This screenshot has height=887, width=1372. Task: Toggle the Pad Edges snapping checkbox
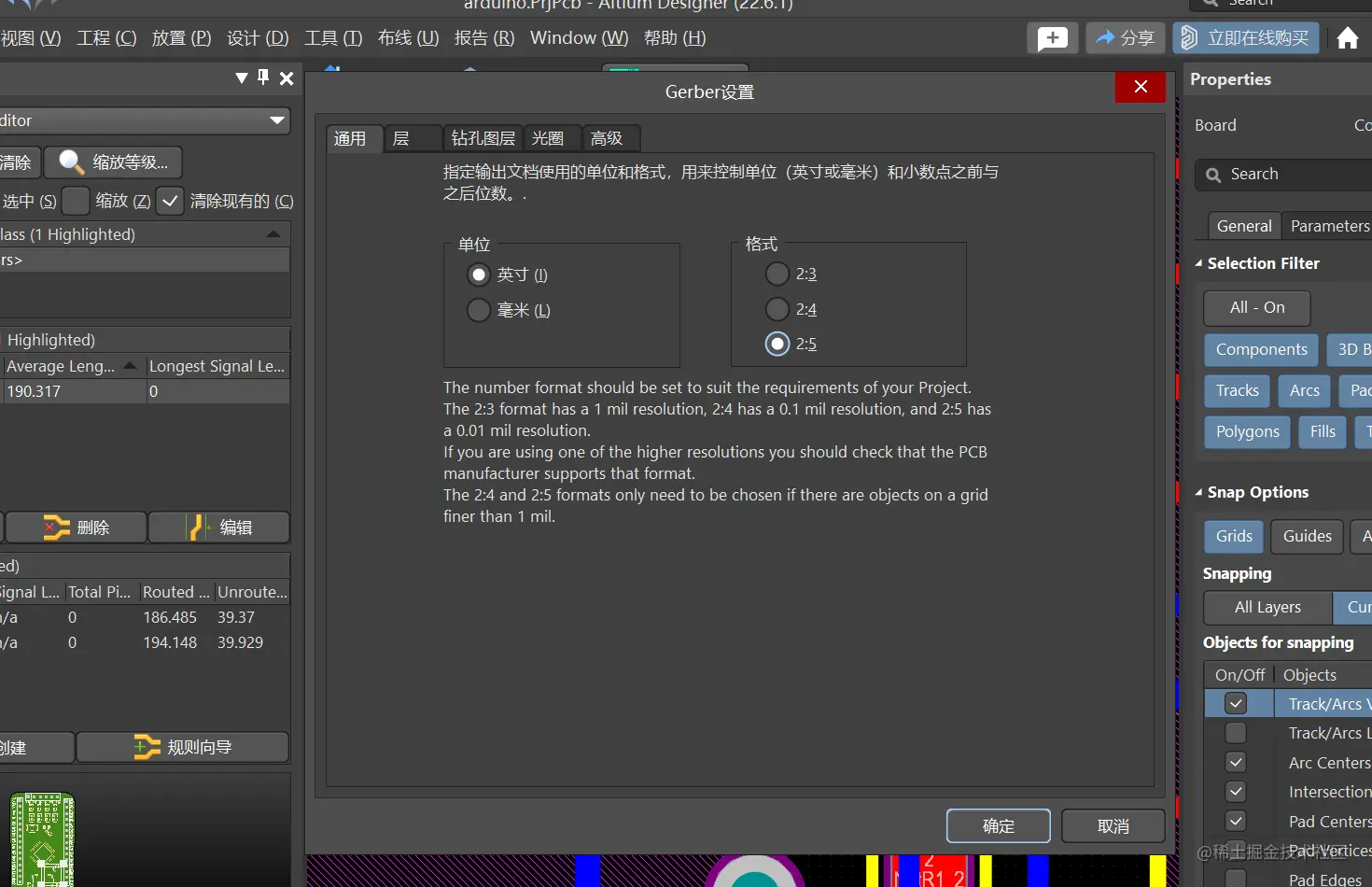click(1236, 879)
